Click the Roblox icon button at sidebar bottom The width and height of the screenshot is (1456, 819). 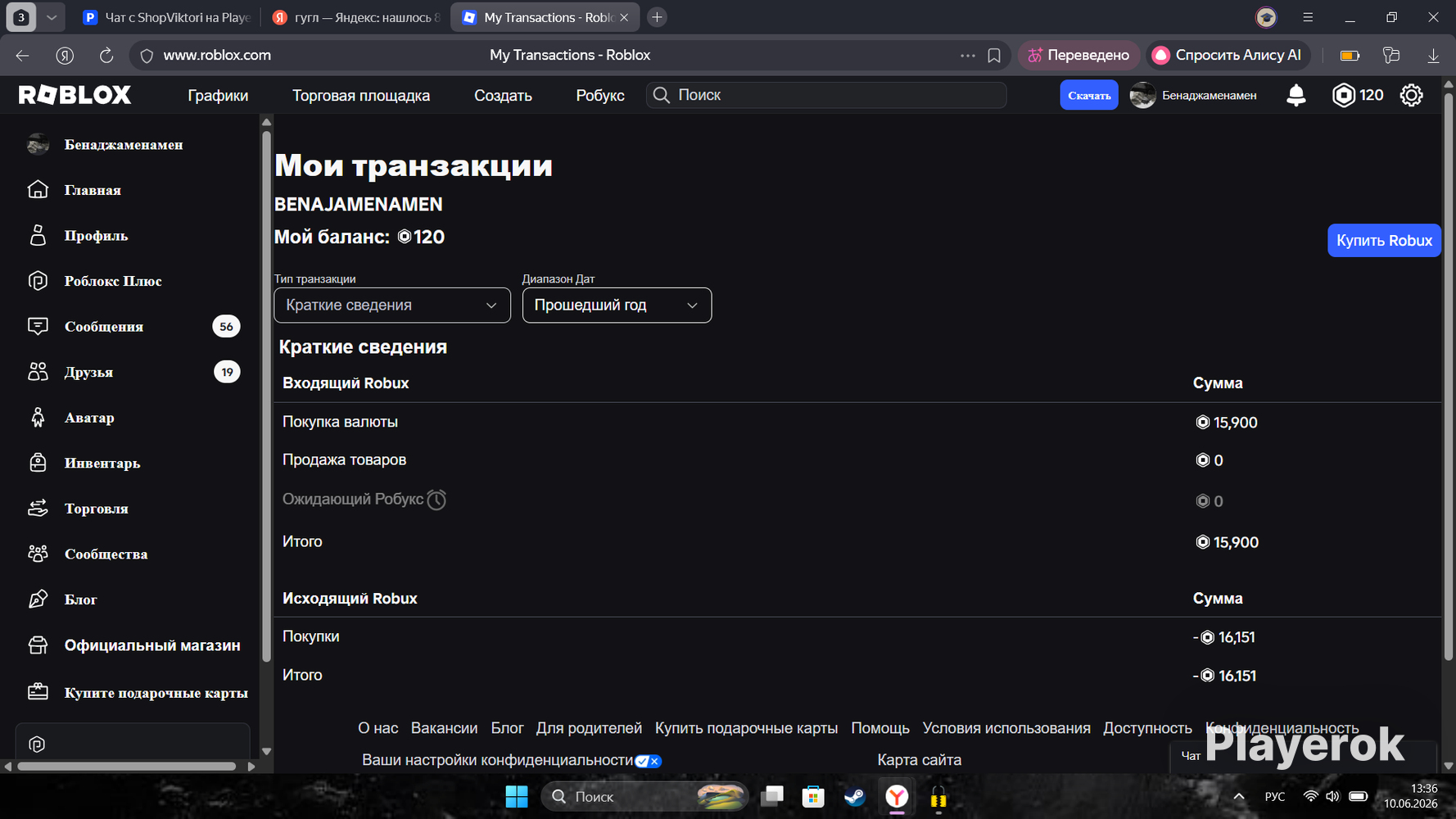pyautogui.click(x=37, y=744)
